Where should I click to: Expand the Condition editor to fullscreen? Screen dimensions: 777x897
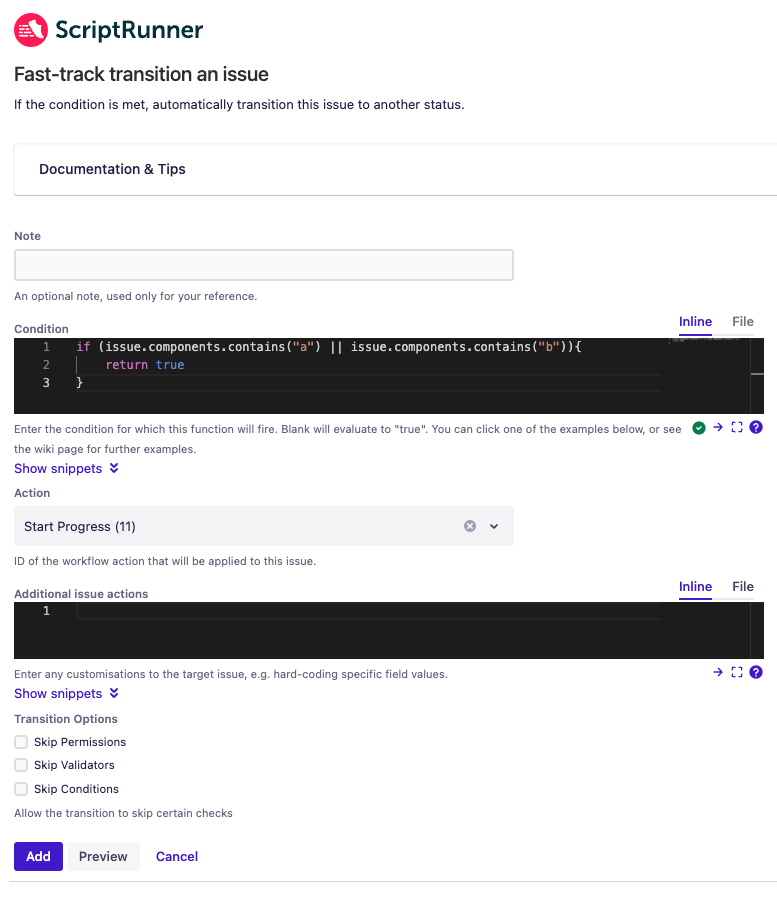point(737,427)
